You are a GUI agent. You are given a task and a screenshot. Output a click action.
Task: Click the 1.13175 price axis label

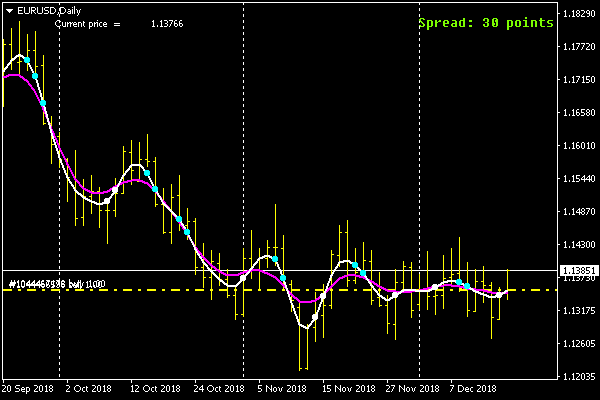click(x=579, y=310)
